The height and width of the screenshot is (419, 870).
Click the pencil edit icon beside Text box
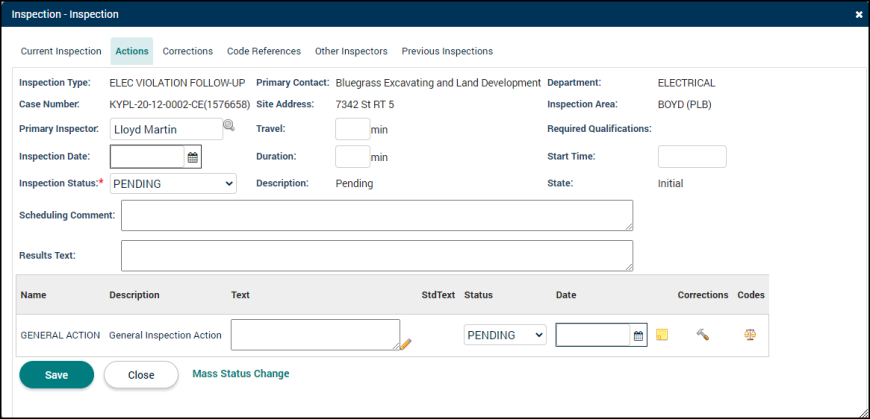406,344
